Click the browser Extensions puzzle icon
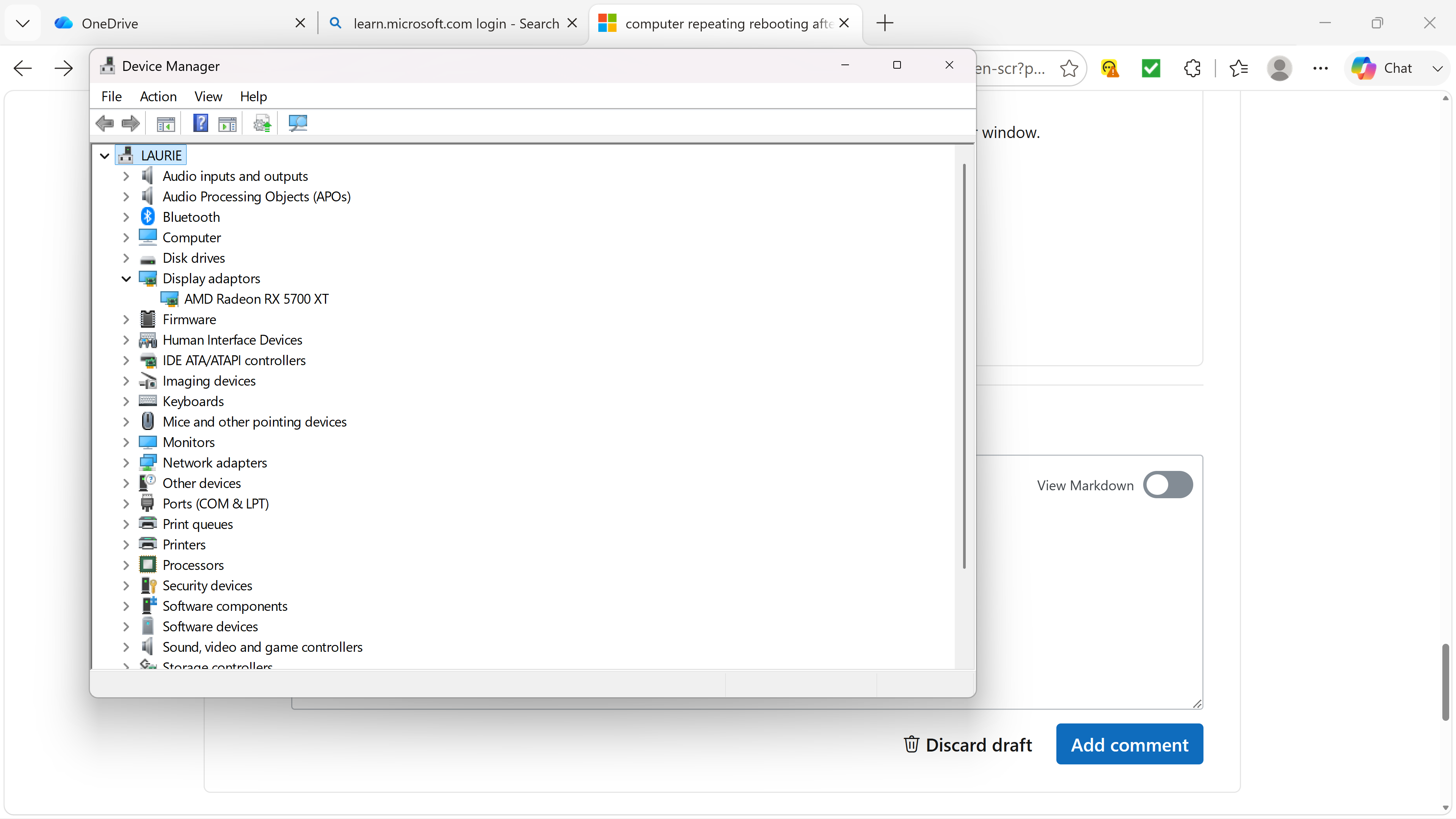The height and width of the screenshot is (819, 1456). 1192,68
